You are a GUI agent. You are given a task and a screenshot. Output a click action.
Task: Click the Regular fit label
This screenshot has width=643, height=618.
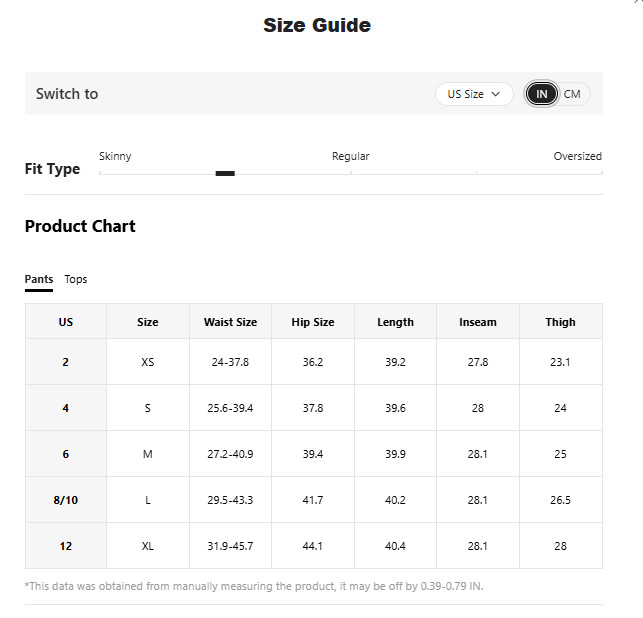(351, 156)
